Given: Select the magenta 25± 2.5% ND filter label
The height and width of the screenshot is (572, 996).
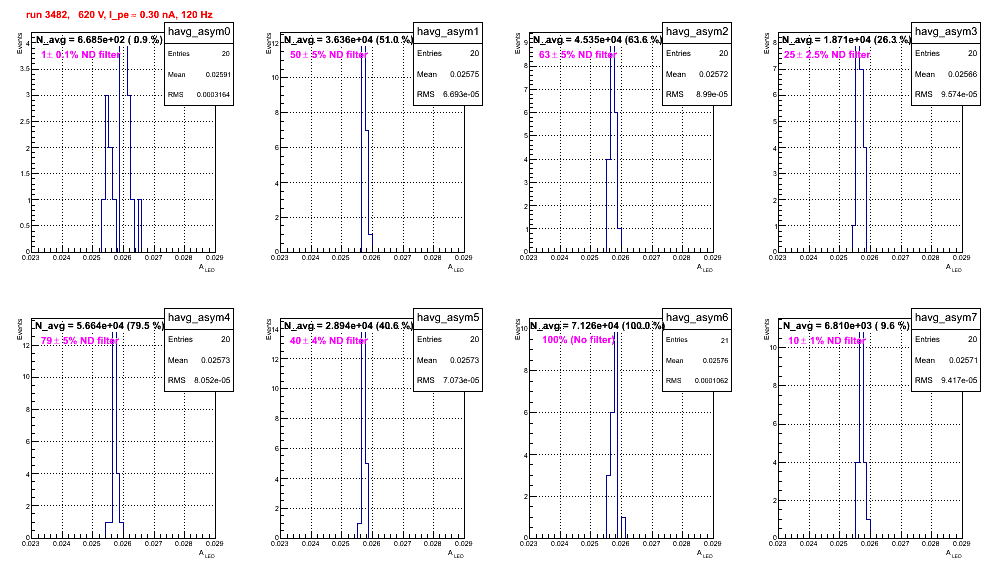Looking at the screenshot, I should click(827, 55).
